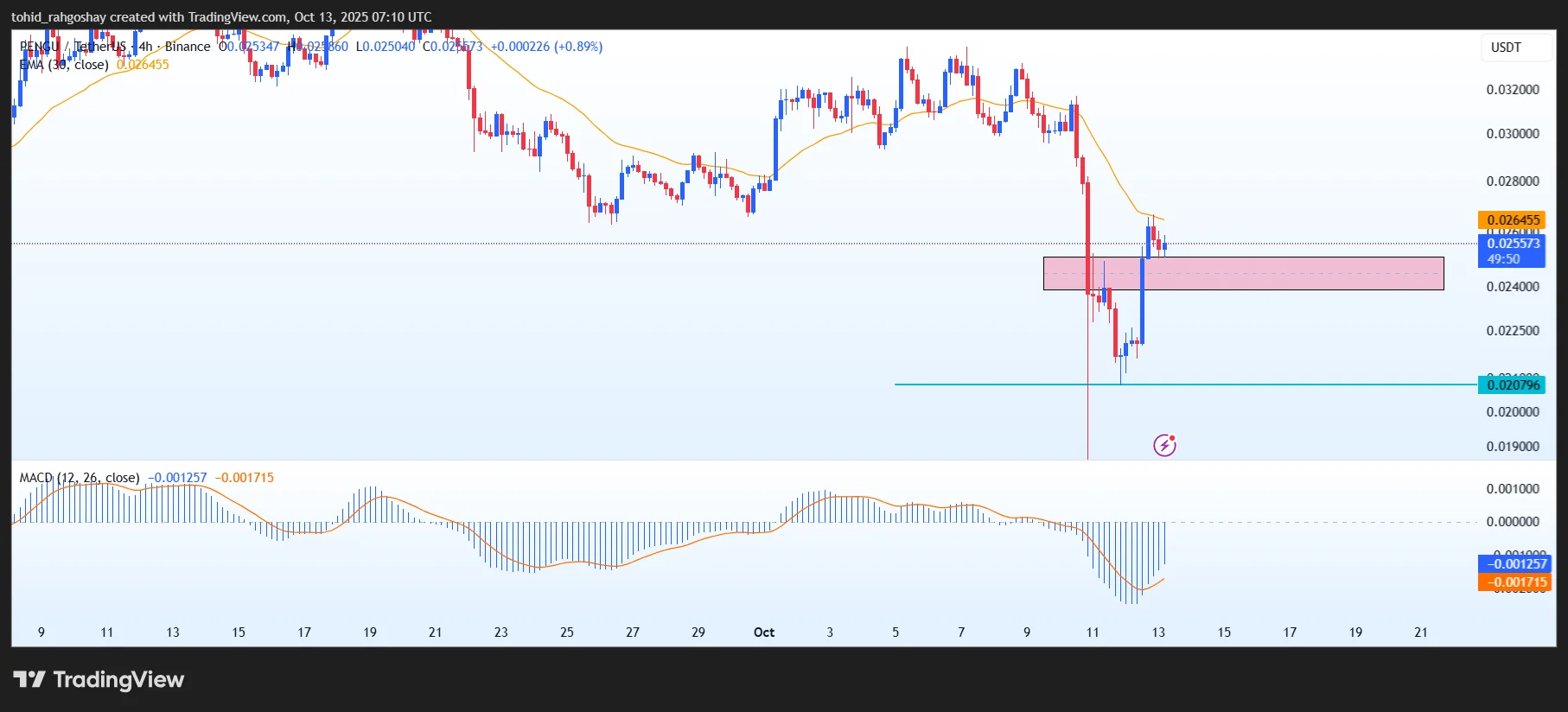The height and width of the screenshot is (712, 1568).
Task: Click the MACD (12, 26, close) indicator legend
Action: coord(80,478)
